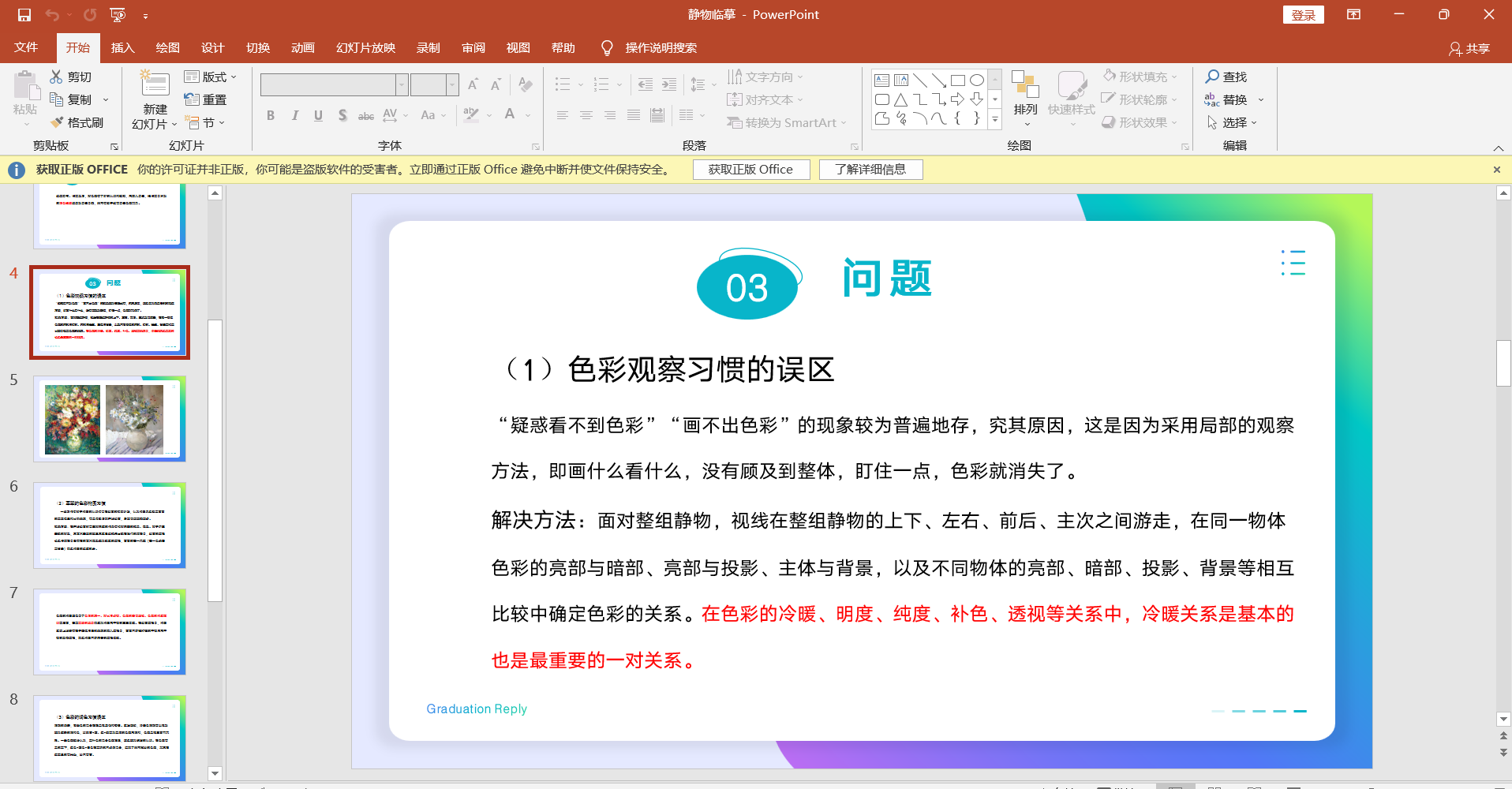Increase font size with the larger A icon
This screenshot has height=789, width=1512.
473,84
